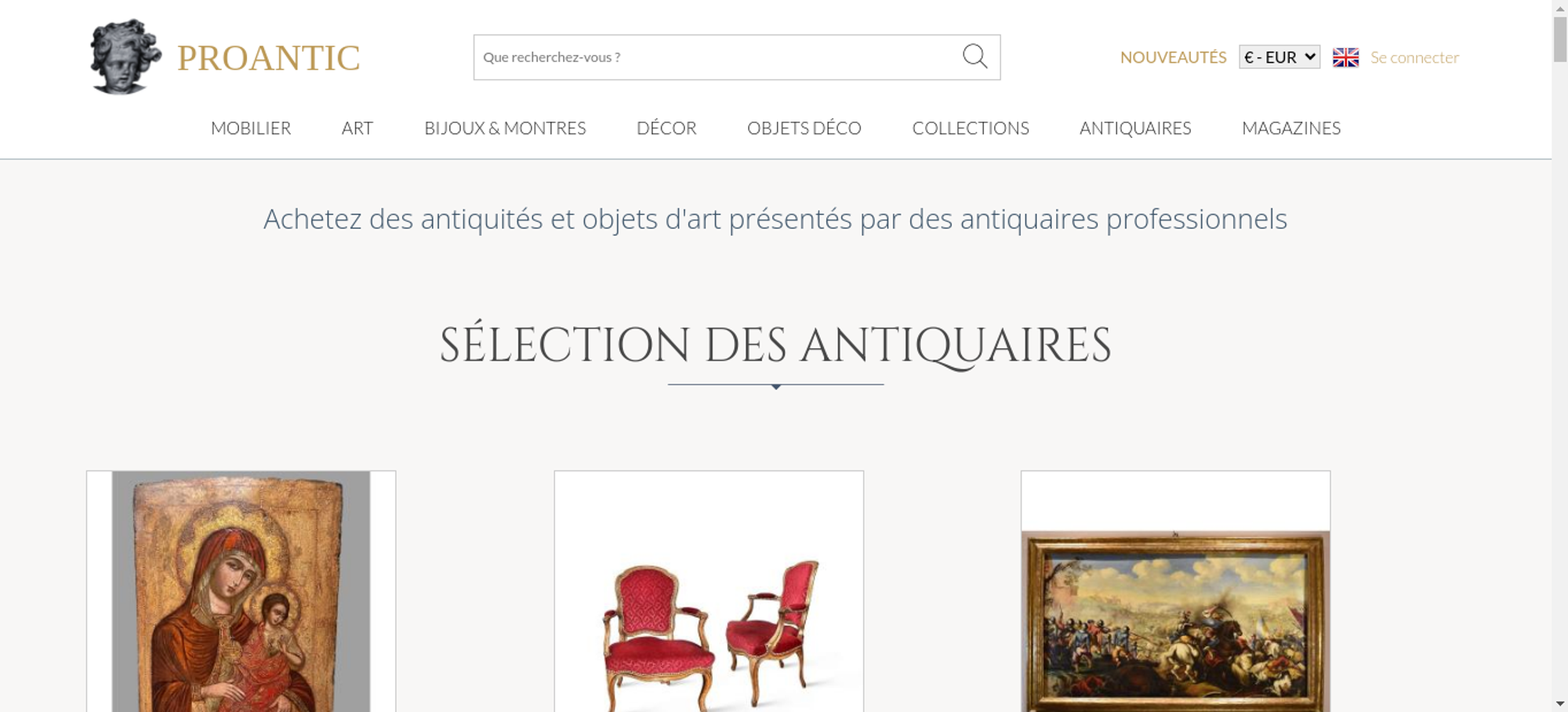Go to the ANTIQUAIRES menu
This screenshot has width=1568, height=712.
(x=1135, y=128)
